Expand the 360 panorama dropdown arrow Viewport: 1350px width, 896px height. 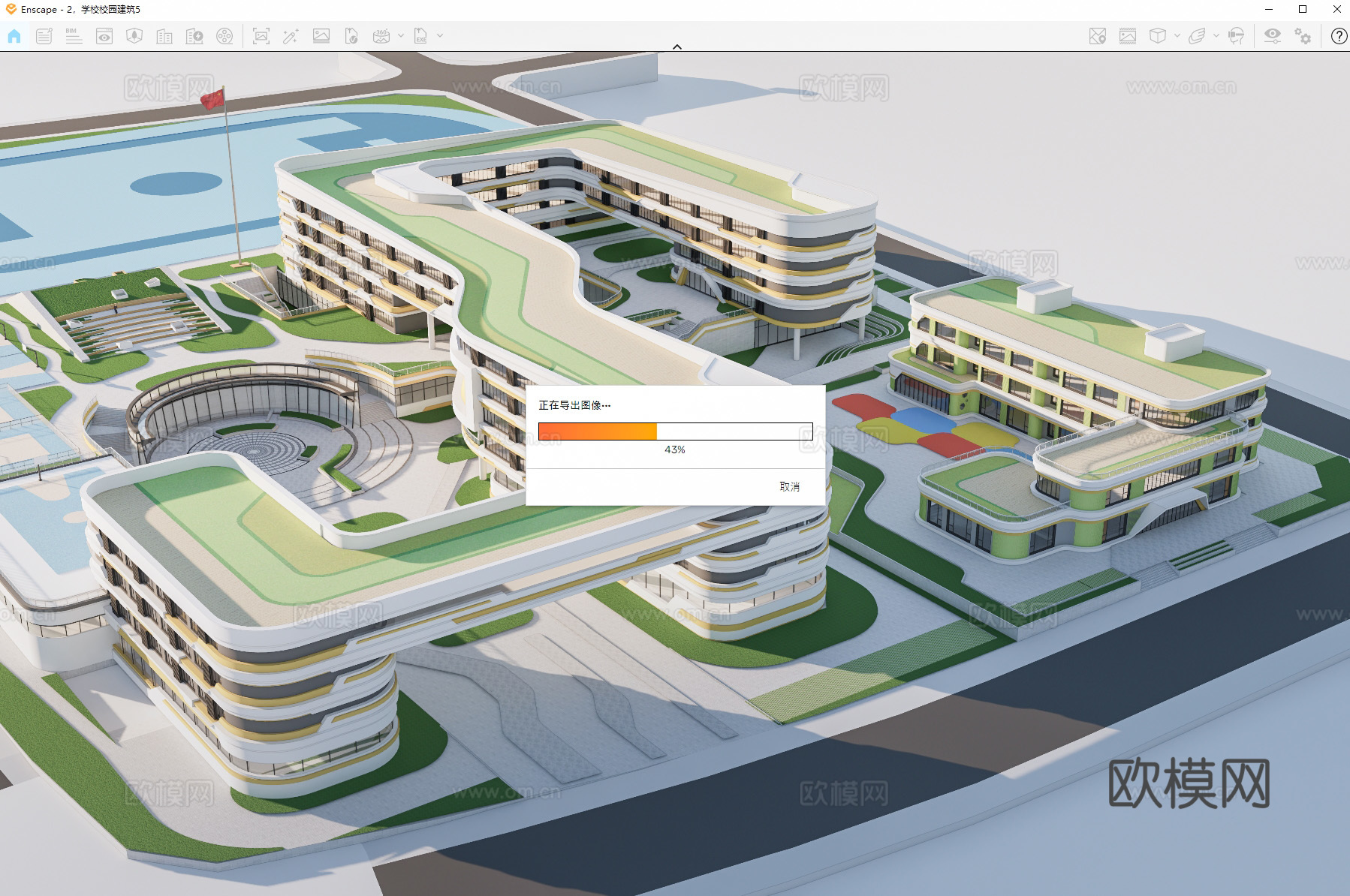click(x=401, y=35)
